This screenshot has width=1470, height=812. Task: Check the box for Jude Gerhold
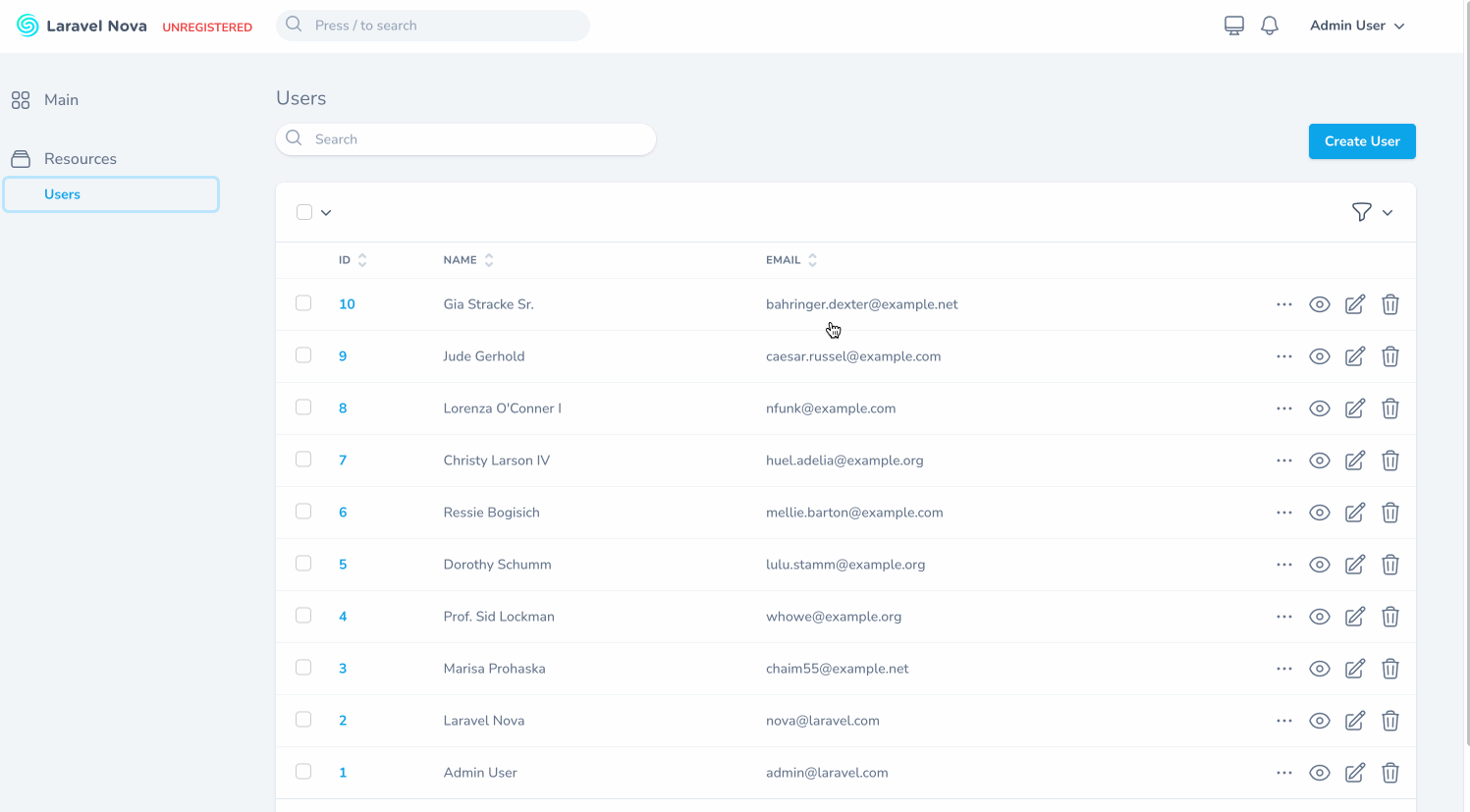tap(303, 355)
